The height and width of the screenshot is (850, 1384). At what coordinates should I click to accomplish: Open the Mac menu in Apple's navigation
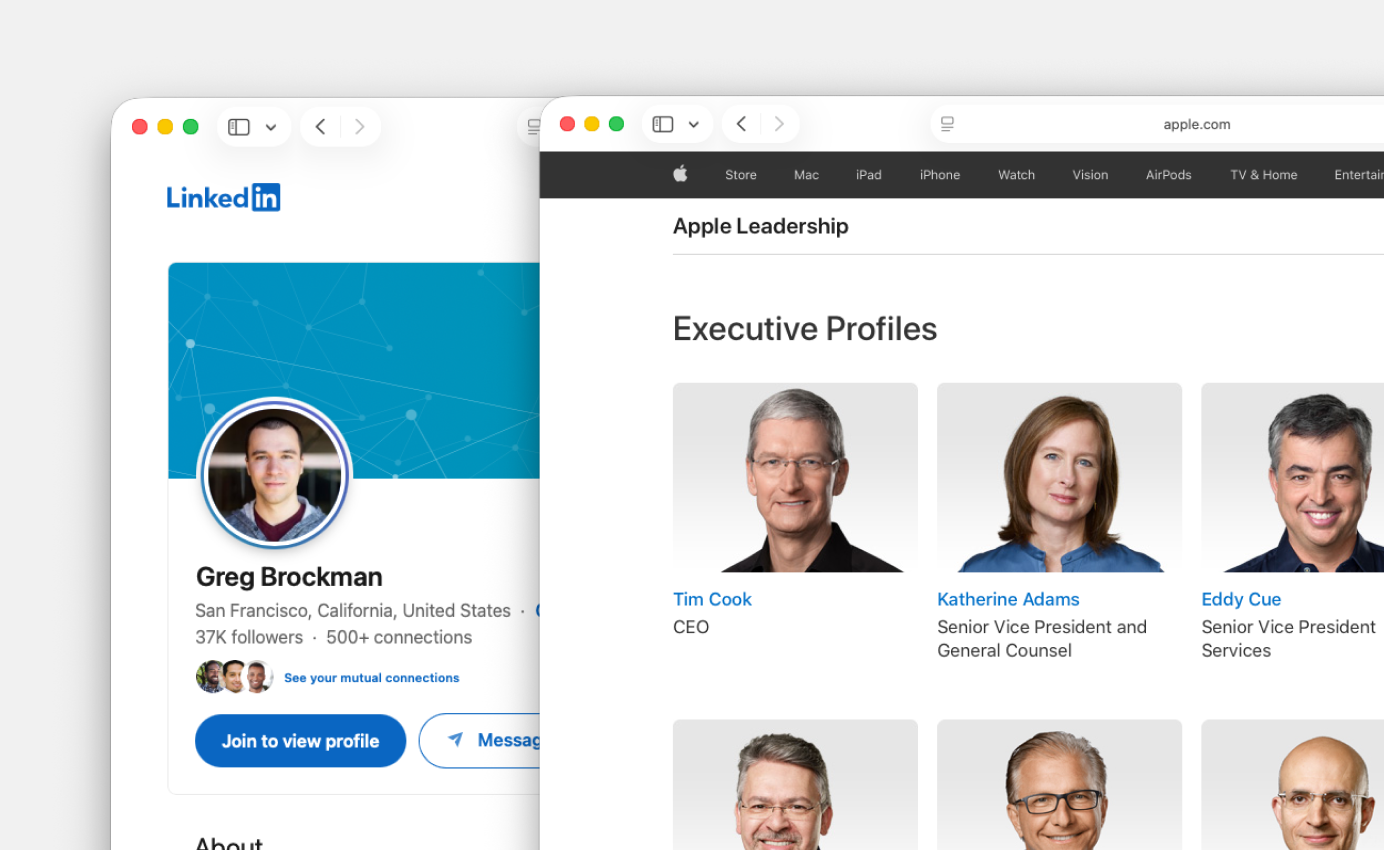[x=806, y=175]
